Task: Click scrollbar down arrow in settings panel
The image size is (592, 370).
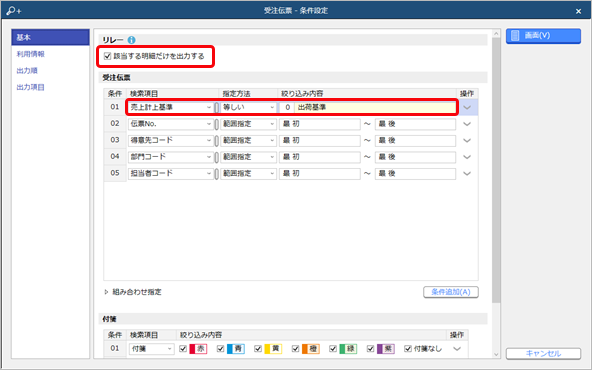Action: (496, 355)
